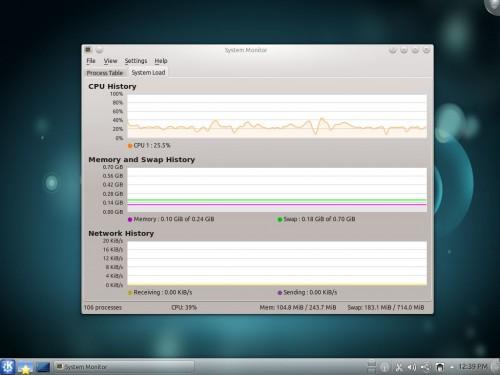Click the star activities icon in the panel

[25, 367]
